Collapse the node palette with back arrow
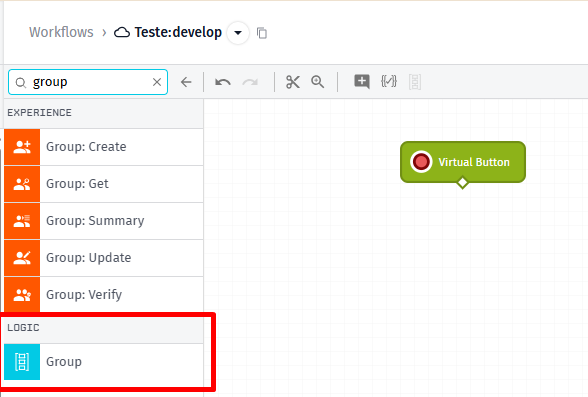Image resolution: width=588 pixels, height=397 pixels. pyautogui.click(x=186, y=82)
